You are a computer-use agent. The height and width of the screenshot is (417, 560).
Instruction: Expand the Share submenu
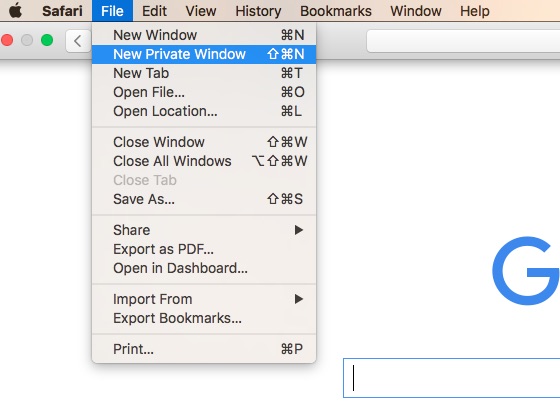204,230
